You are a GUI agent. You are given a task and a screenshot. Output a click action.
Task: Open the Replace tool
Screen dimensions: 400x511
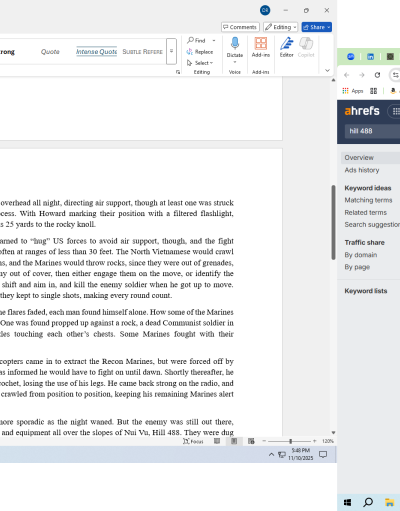[200, 52]
